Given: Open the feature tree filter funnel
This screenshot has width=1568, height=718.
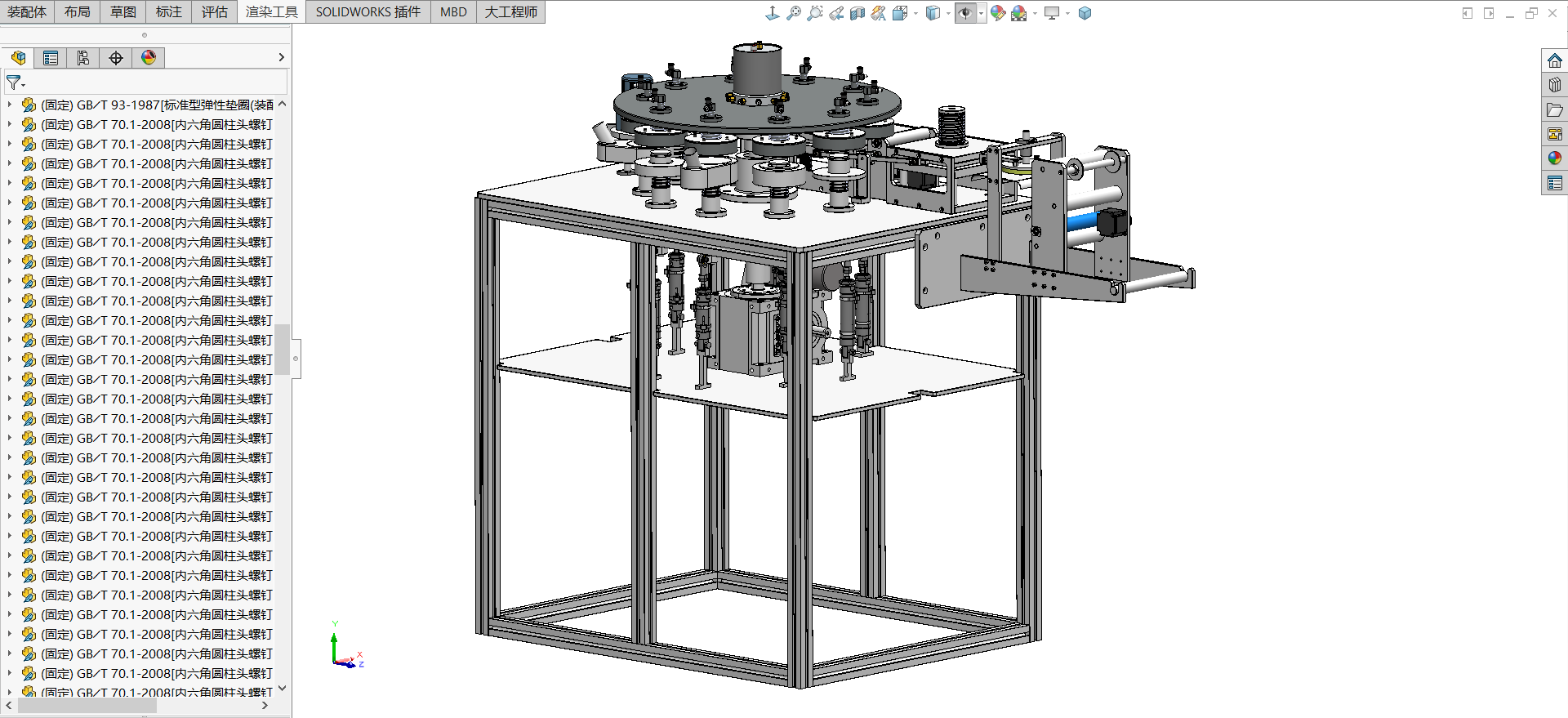Looking at the screenshot, I should 15,83.
